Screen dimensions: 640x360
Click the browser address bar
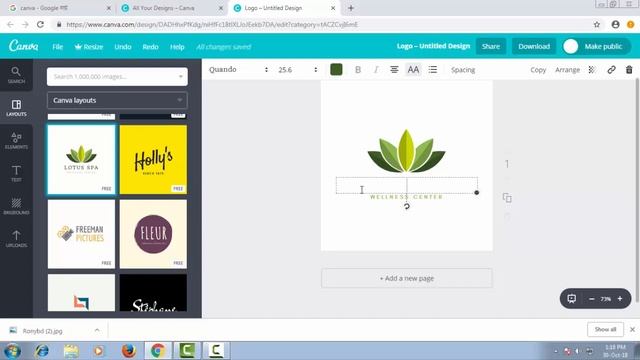[x=322, y=24]
